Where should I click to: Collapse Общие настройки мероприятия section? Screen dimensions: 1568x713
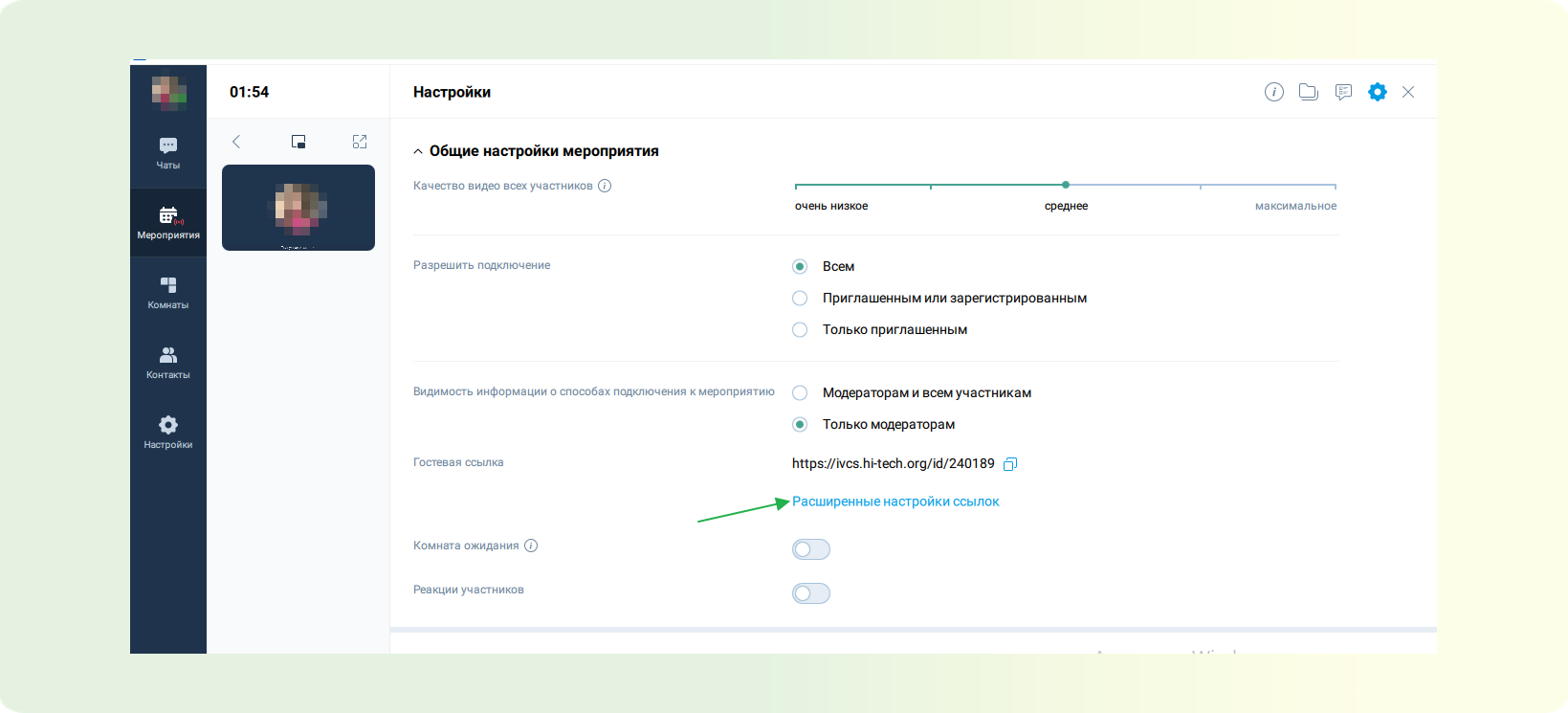418,151
